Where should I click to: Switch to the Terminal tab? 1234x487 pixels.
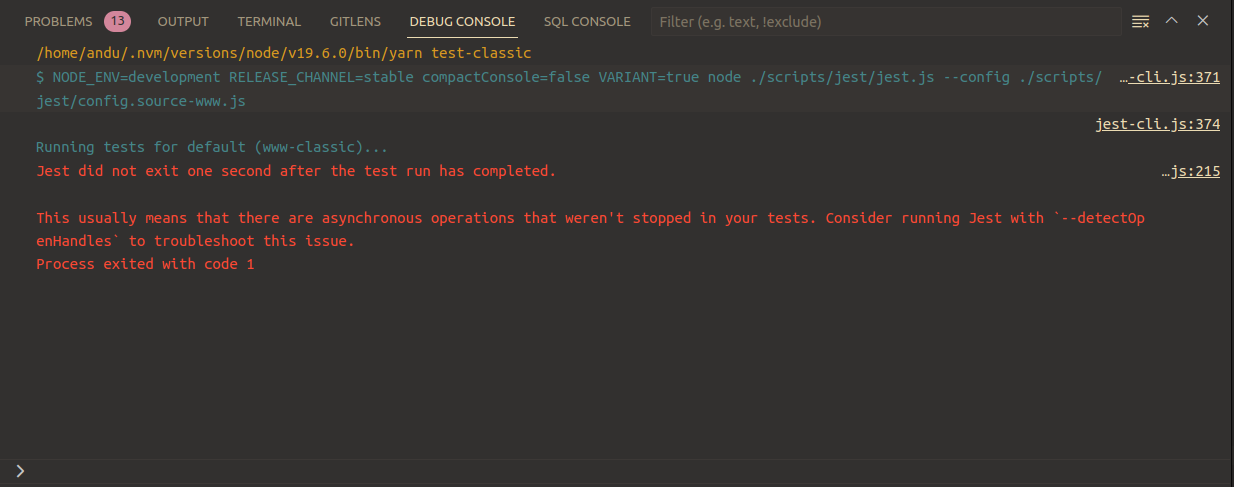(x=269, y=21)
